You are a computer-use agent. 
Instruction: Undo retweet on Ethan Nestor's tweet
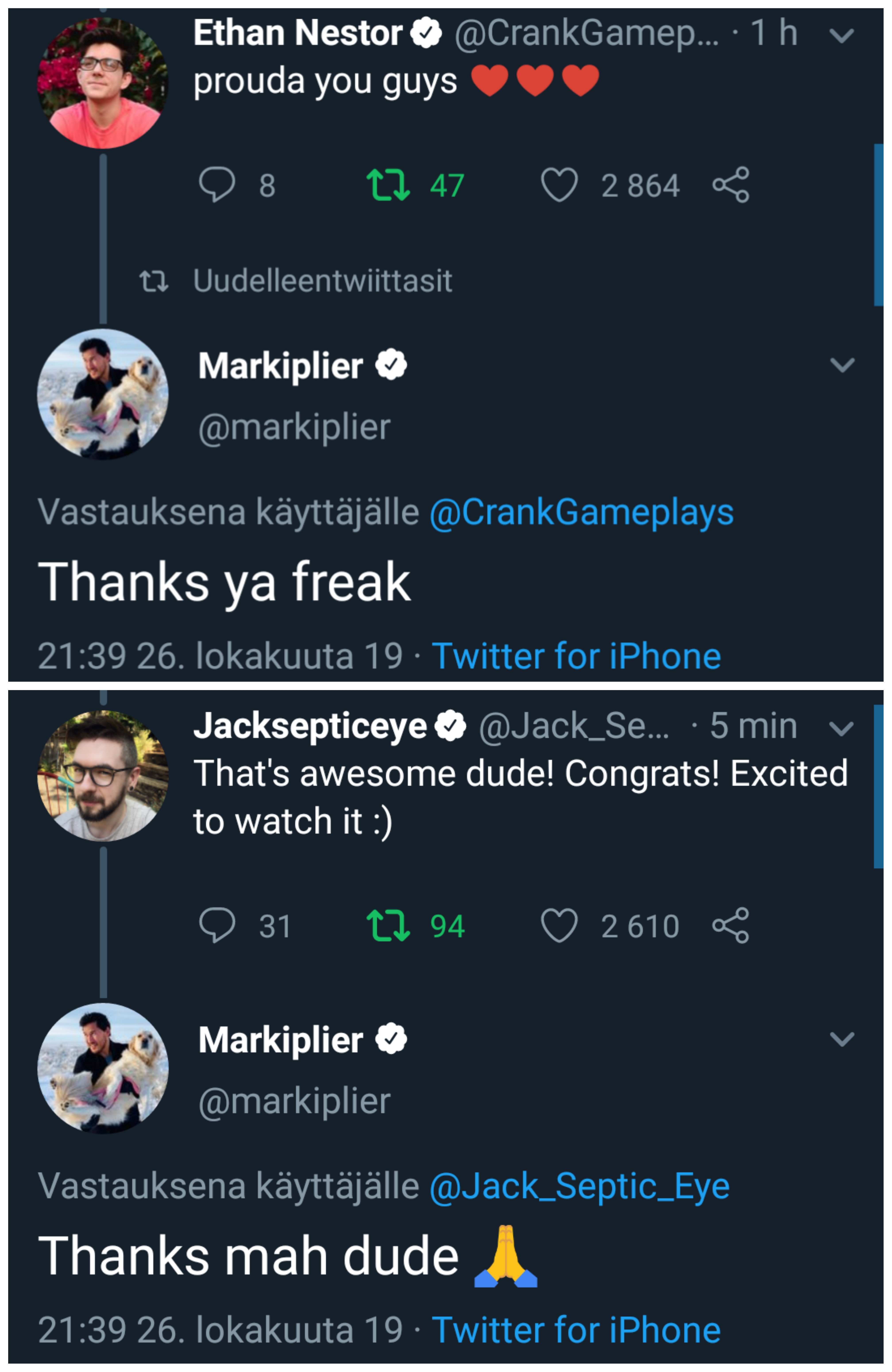tap(388, 185)
